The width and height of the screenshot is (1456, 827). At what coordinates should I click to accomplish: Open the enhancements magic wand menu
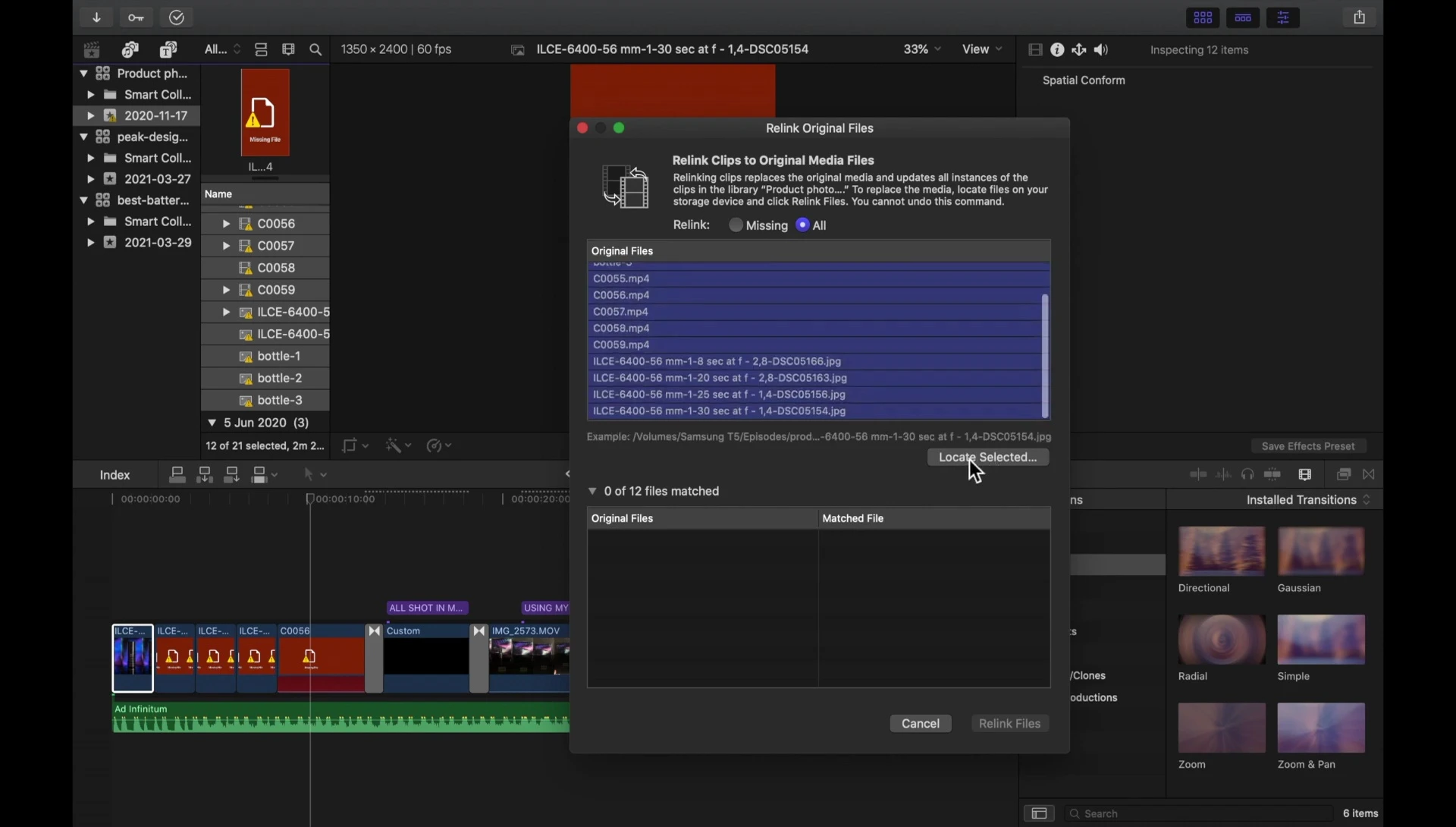point(398,447)
